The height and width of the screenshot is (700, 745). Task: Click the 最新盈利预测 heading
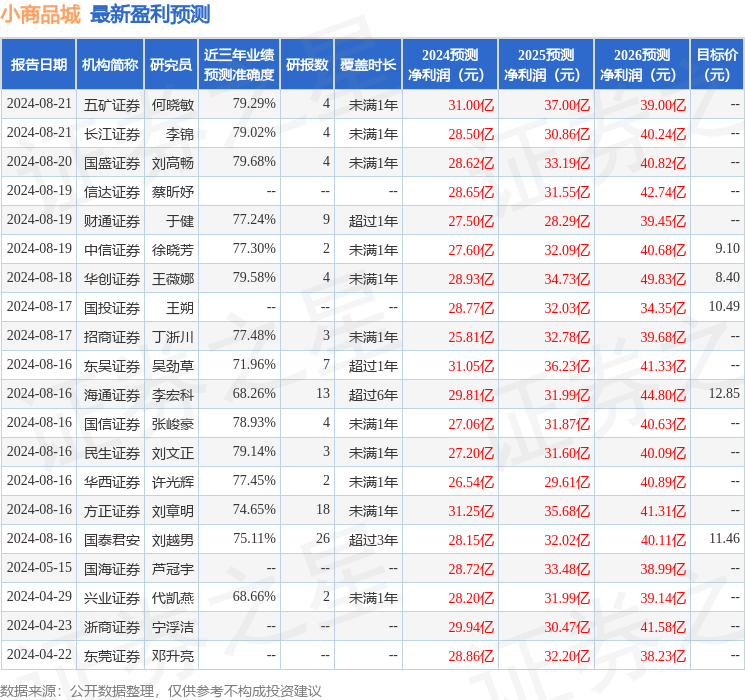(150, 15)
